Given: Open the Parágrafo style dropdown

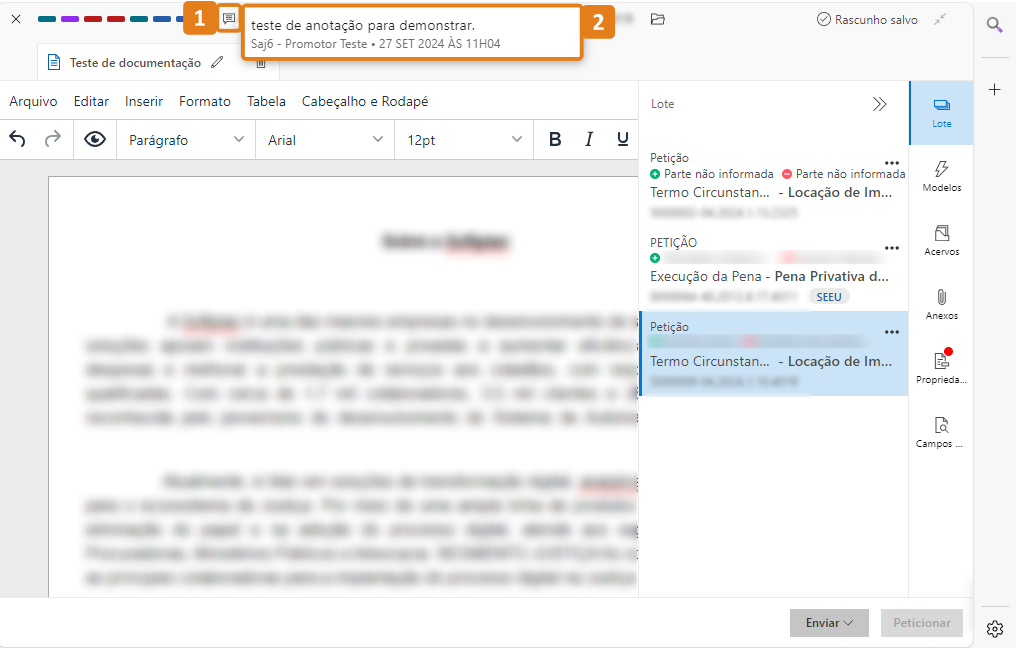Looking at the screenshot, I should pos(186,140).
